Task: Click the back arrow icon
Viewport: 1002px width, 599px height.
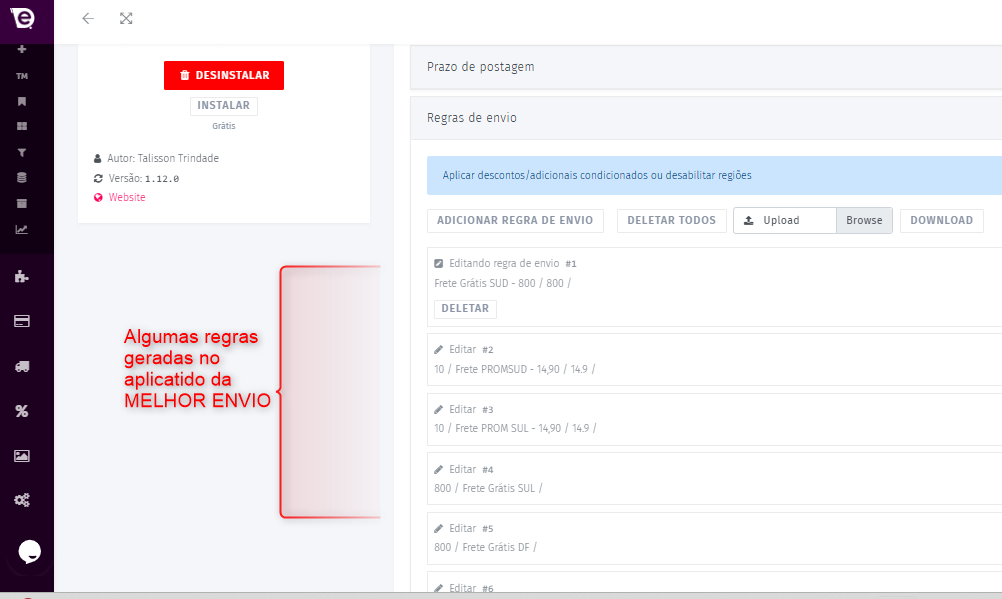Action: tap(88, 18)
